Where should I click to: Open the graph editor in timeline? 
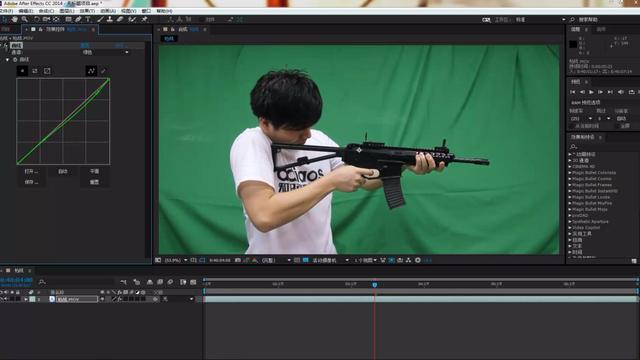point(193,282)
